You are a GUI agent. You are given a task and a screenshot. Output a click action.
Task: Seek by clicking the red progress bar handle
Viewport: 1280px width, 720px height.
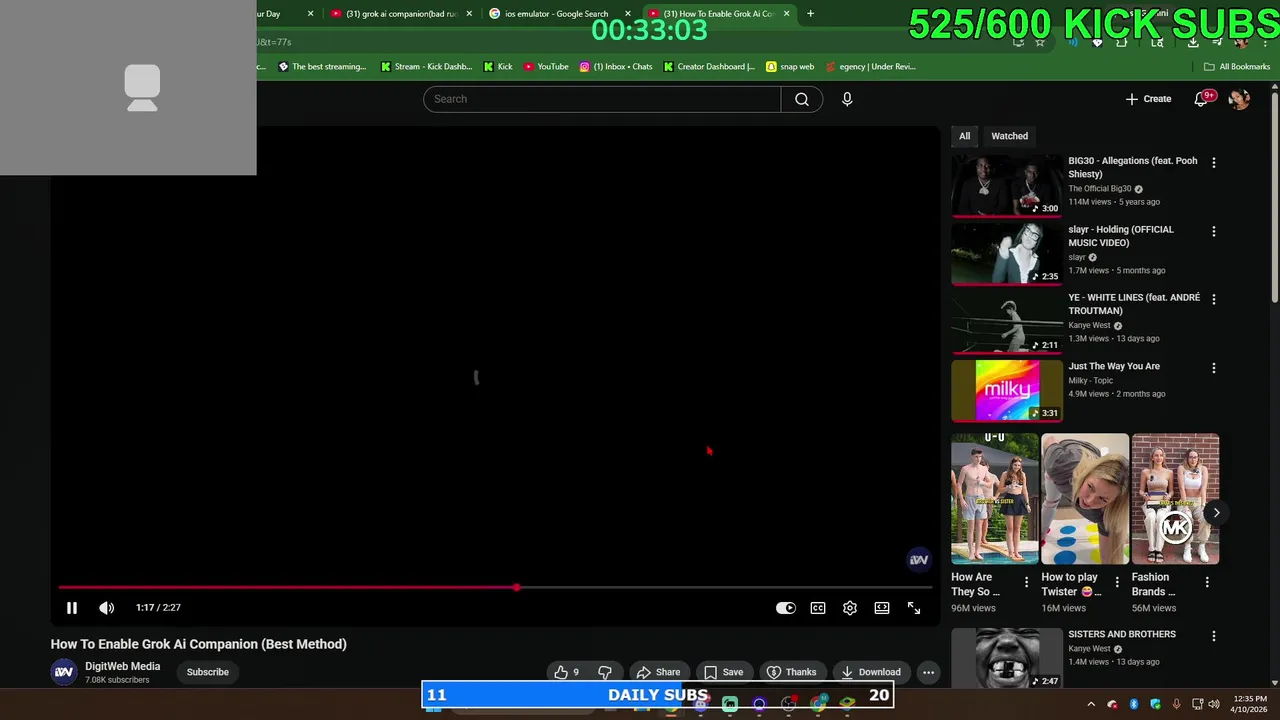[516, 587]
